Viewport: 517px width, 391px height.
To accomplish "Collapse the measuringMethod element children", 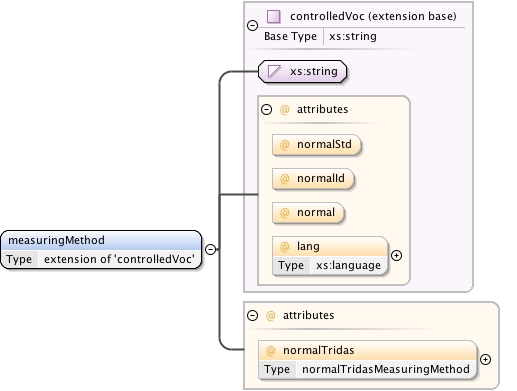I will pos(210,249).
